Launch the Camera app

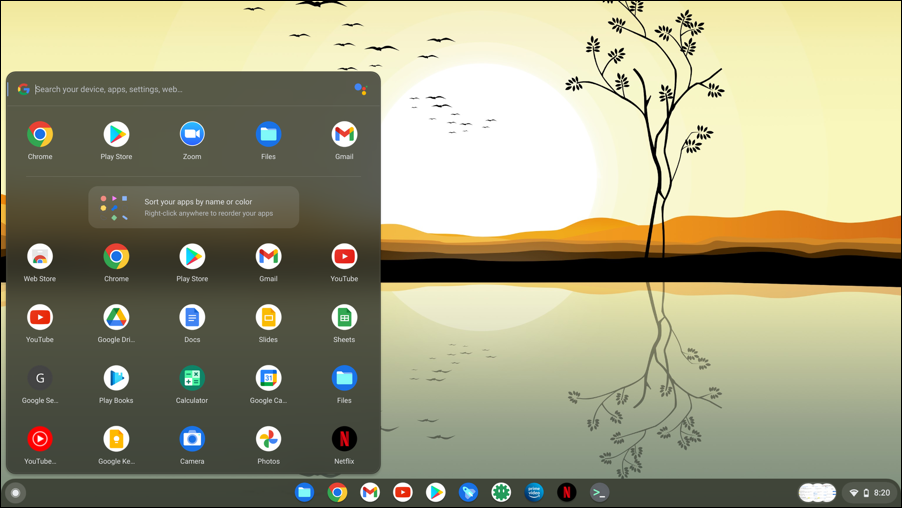[192, 439]
